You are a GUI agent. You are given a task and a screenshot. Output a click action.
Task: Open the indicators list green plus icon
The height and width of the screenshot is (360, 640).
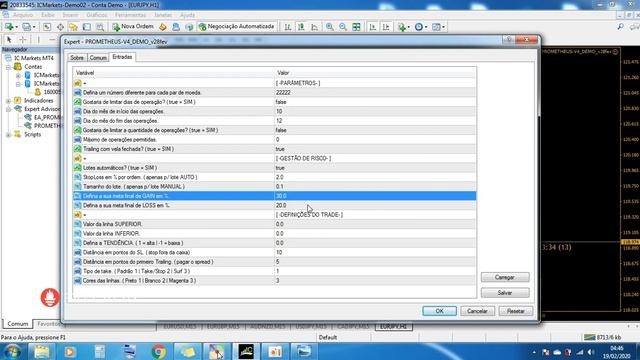pyautogui.click(x=402, y=27)
